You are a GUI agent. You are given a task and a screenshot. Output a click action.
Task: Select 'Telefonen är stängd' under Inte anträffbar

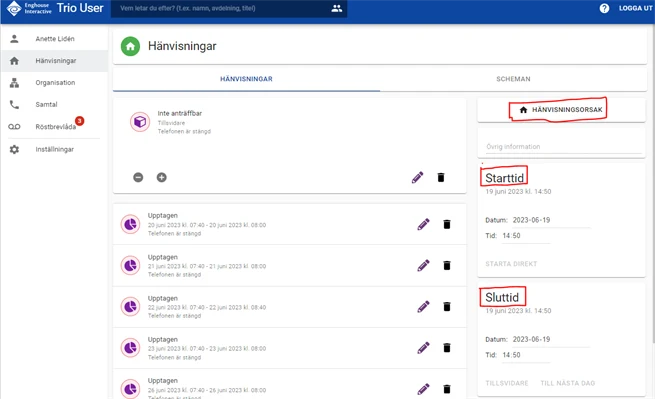(x=184, y=131)
